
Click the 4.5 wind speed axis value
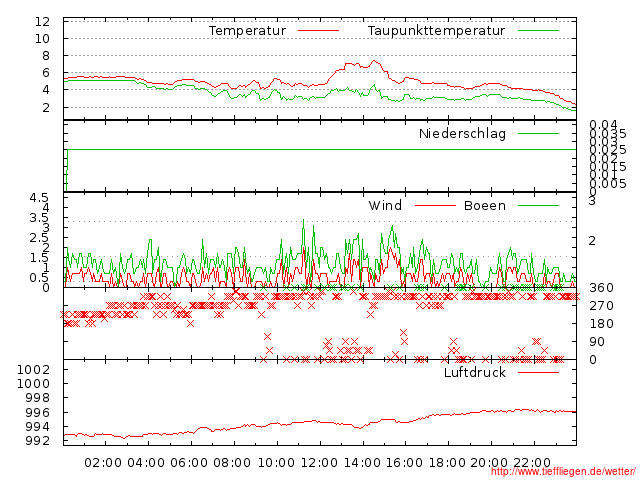(39, 198)
